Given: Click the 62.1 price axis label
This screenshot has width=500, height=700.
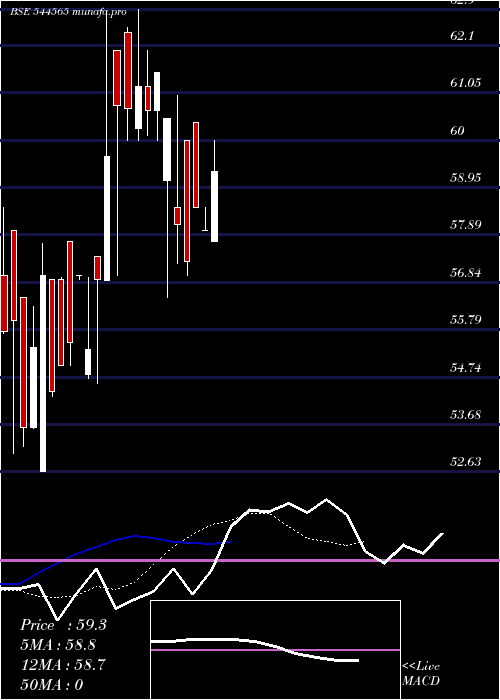Looking at the screenshot, I should [462, 36].
